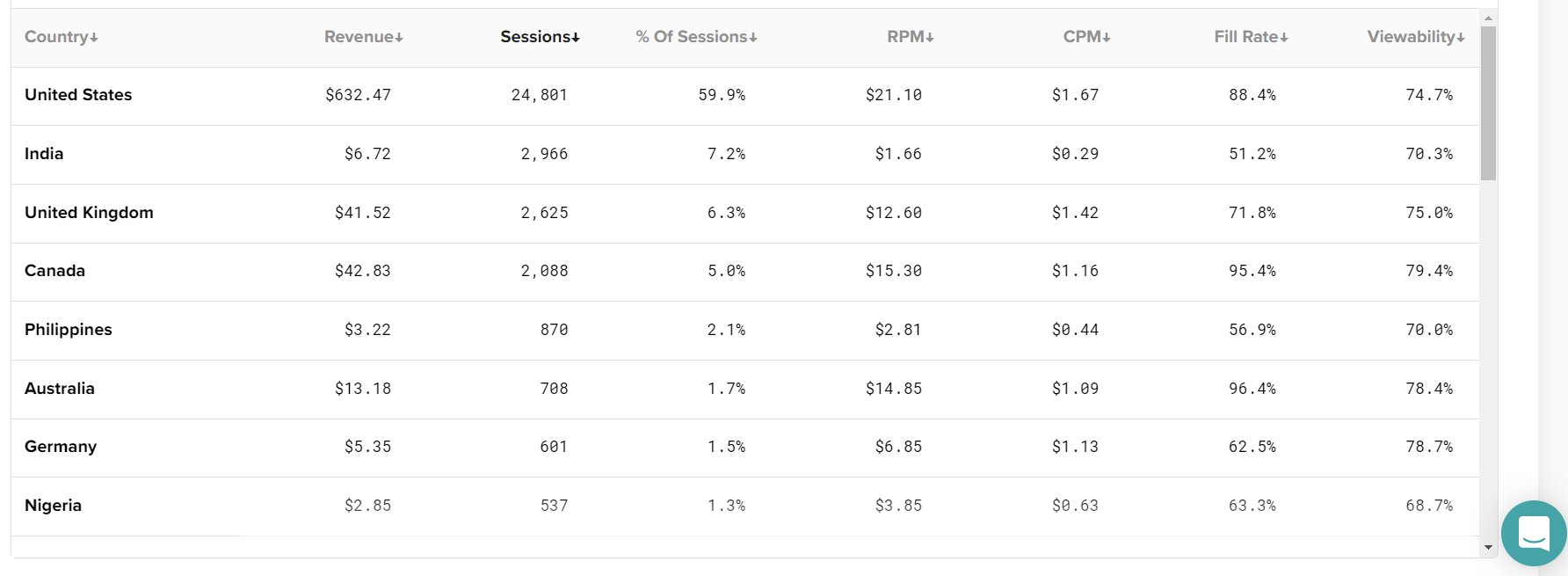Select the India country row
This screenshot has width=1568, height=576.
pos(745,155)
